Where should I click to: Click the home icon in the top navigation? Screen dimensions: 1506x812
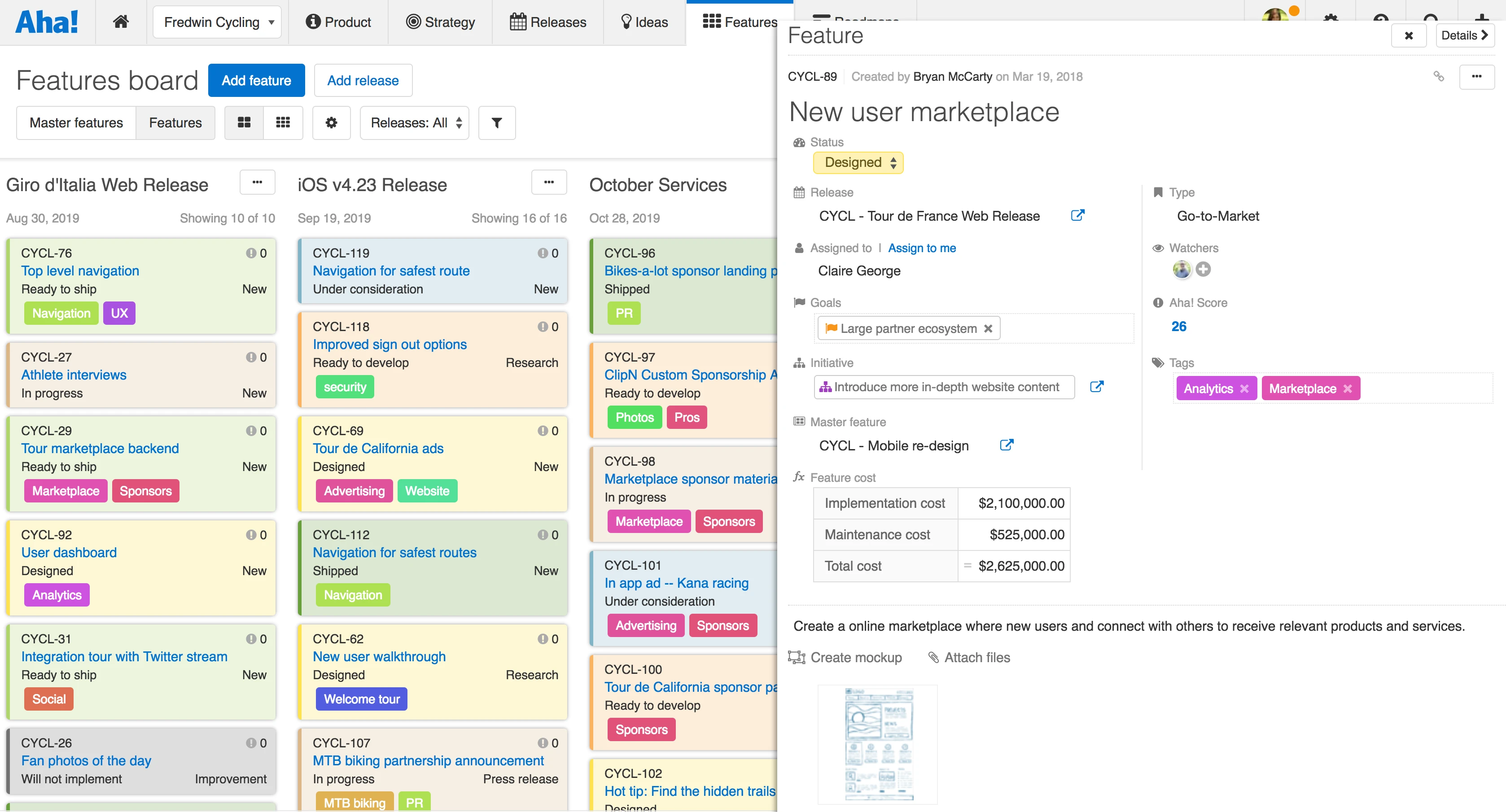(x=120, y=22)
